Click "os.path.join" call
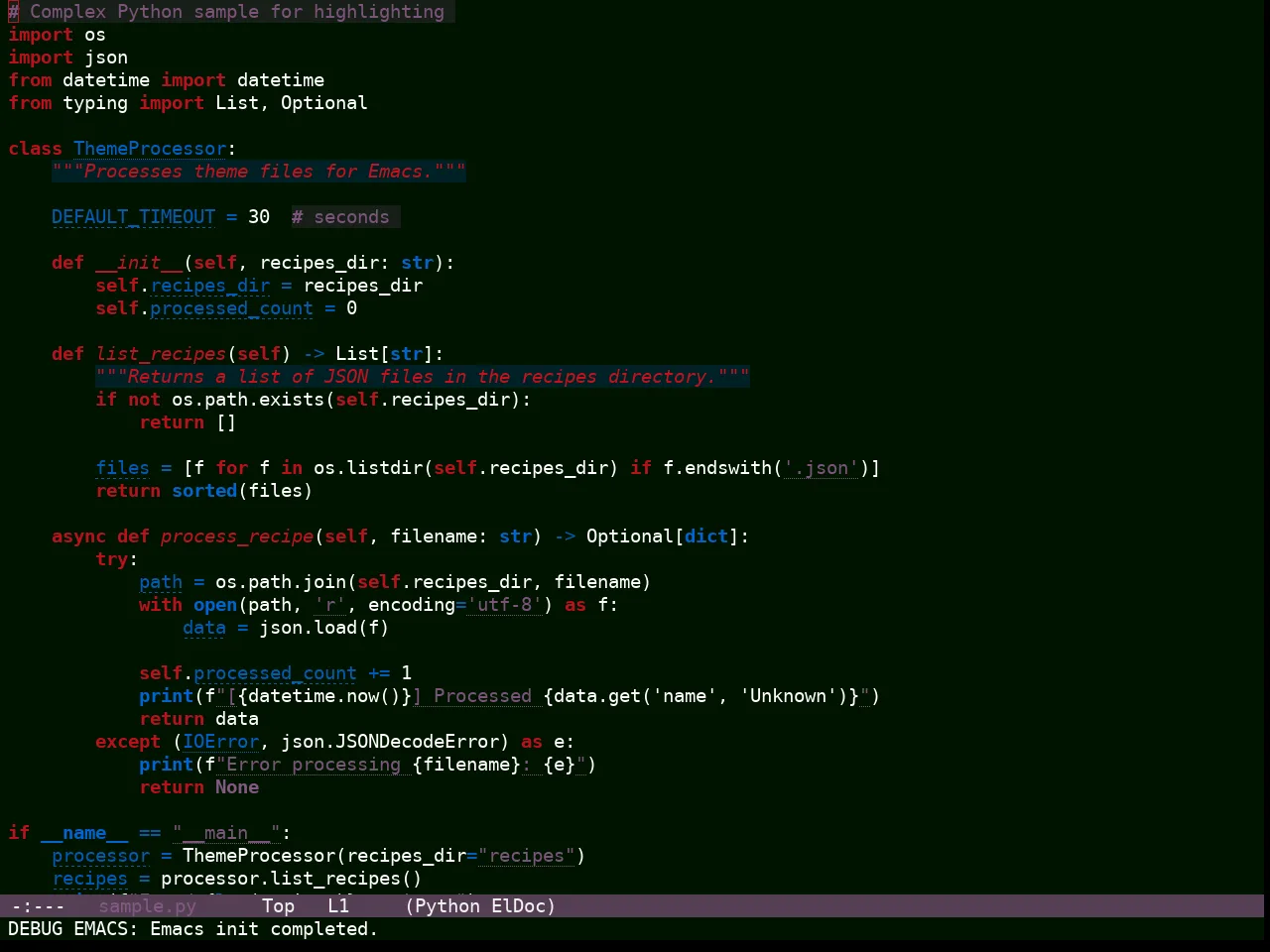 [281, 582]
